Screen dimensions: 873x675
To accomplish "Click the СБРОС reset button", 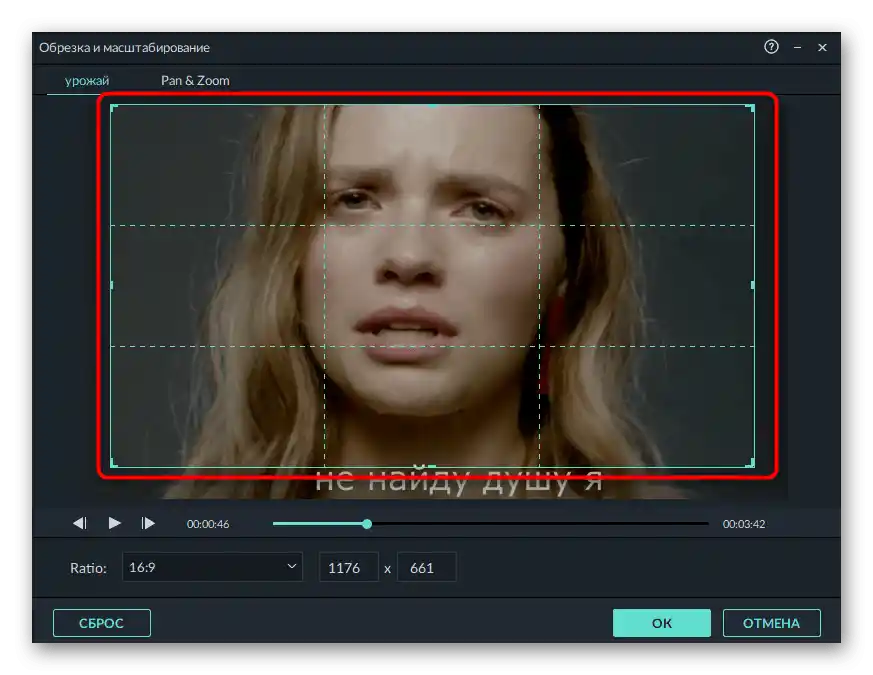I will tap(101, 623).
